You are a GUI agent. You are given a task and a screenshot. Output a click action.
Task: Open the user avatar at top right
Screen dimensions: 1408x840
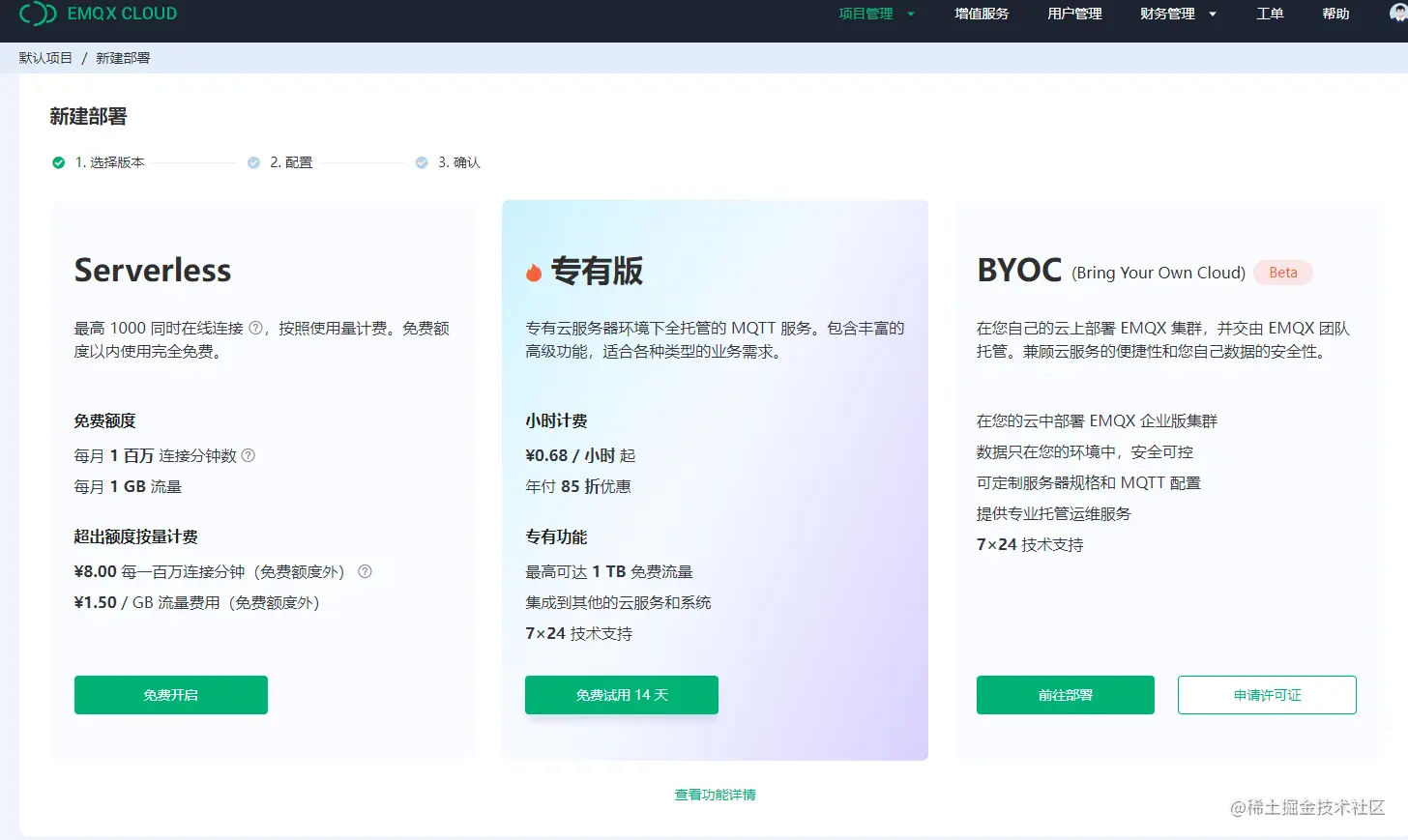click(1399, 13)
